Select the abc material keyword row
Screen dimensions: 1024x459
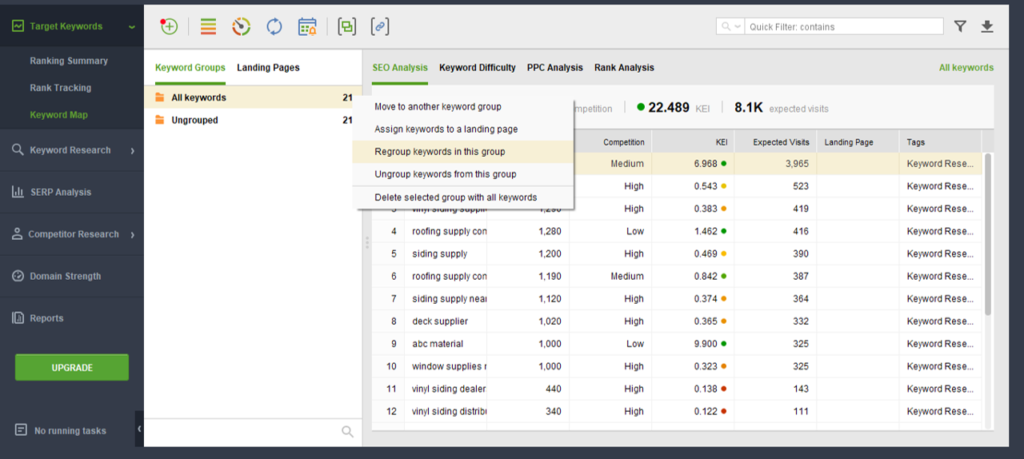[x=677, y=343]
